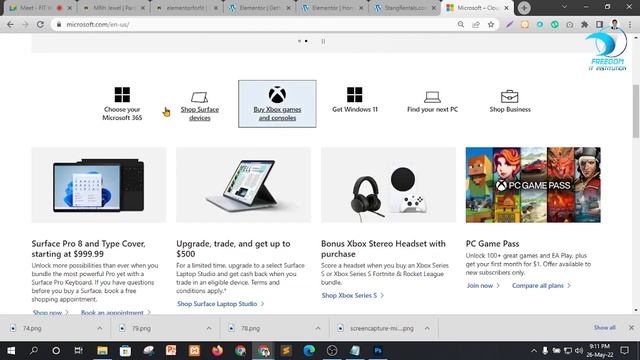640x360 pixels.
Task: Show hidden system tray icons
Action: (534, 350)
